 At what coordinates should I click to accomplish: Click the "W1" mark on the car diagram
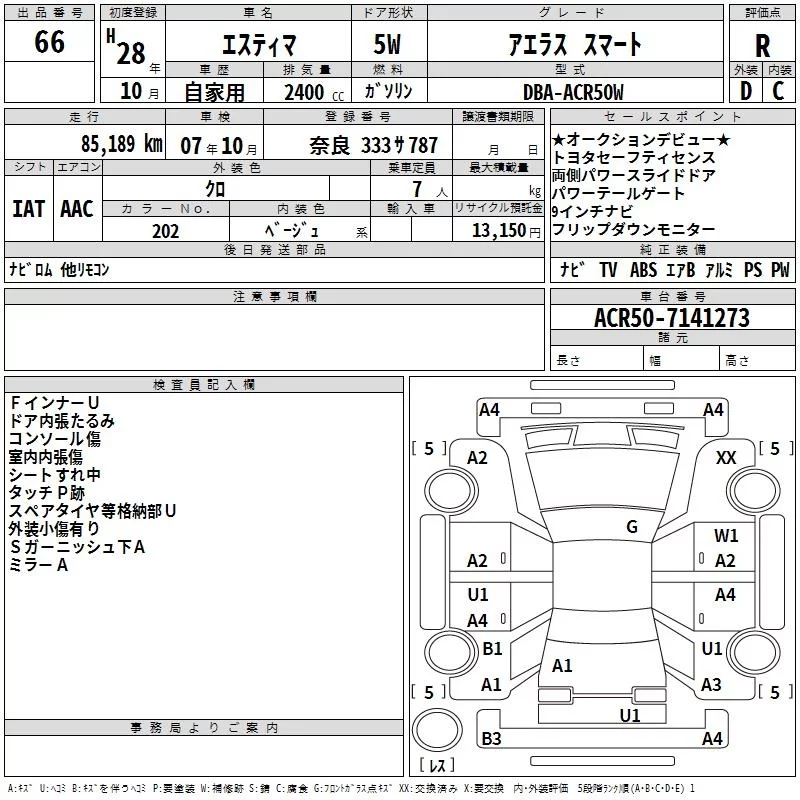[726, 536]
